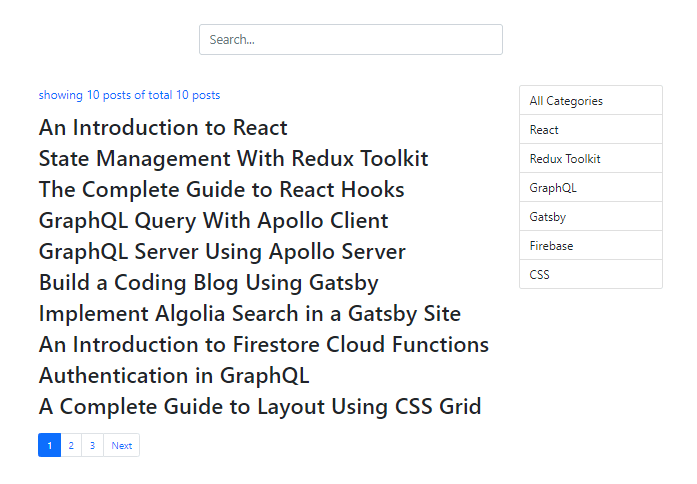697x484 pixels.
Task: Open the 'An Introduction to React' post
Action: click(x=163, y=128)
